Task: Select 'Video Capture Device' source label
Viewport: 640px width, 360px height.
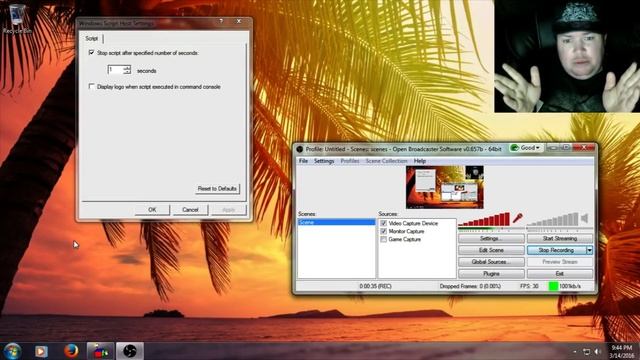Action: coord(413,223)
